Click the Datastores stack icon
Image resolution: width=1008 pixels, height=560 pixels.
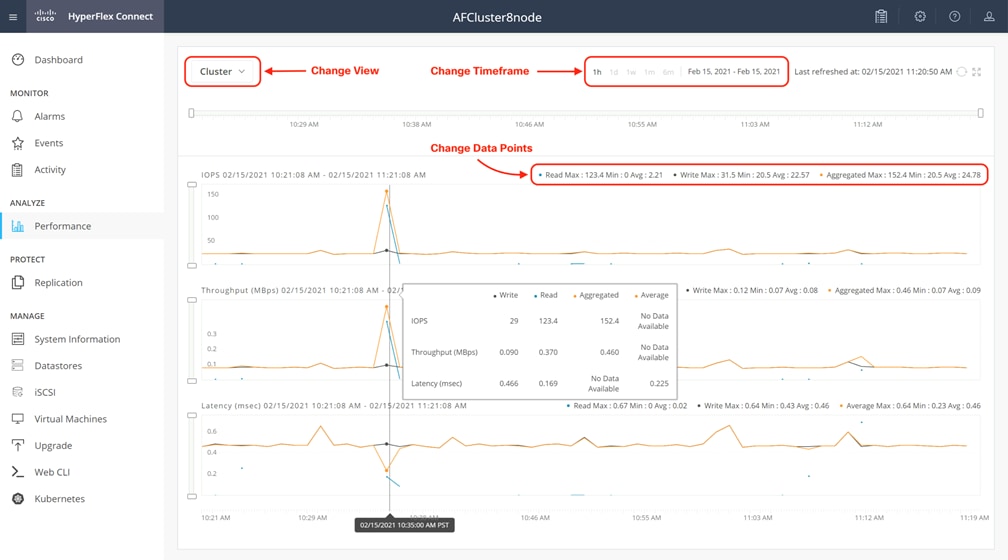[x=17, y=365]
